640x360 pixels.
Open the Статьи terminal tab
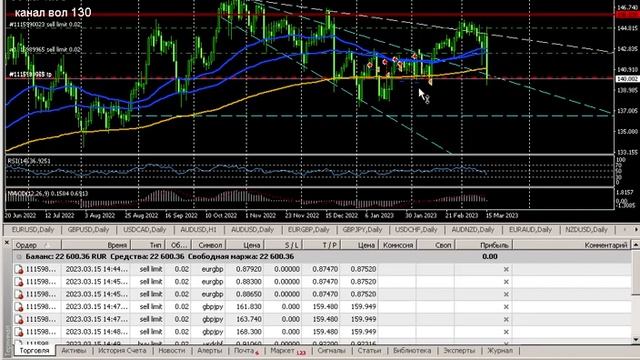tap(369, 351)
